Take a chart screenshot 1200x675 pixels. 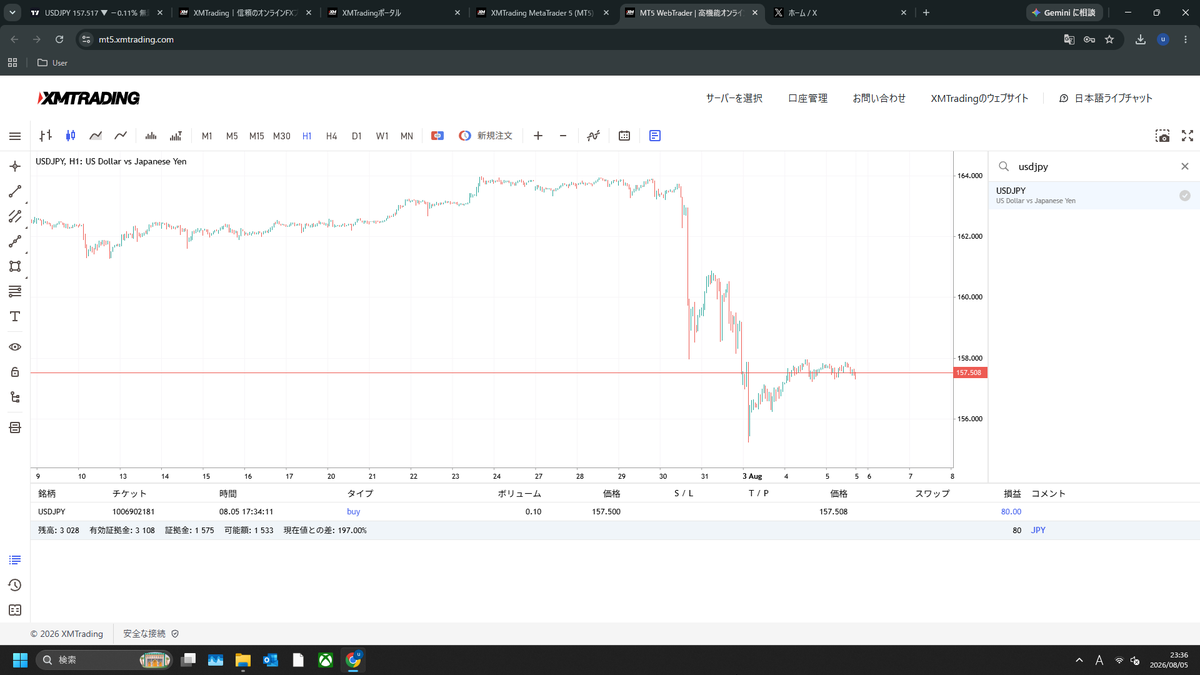[1162, 136]
